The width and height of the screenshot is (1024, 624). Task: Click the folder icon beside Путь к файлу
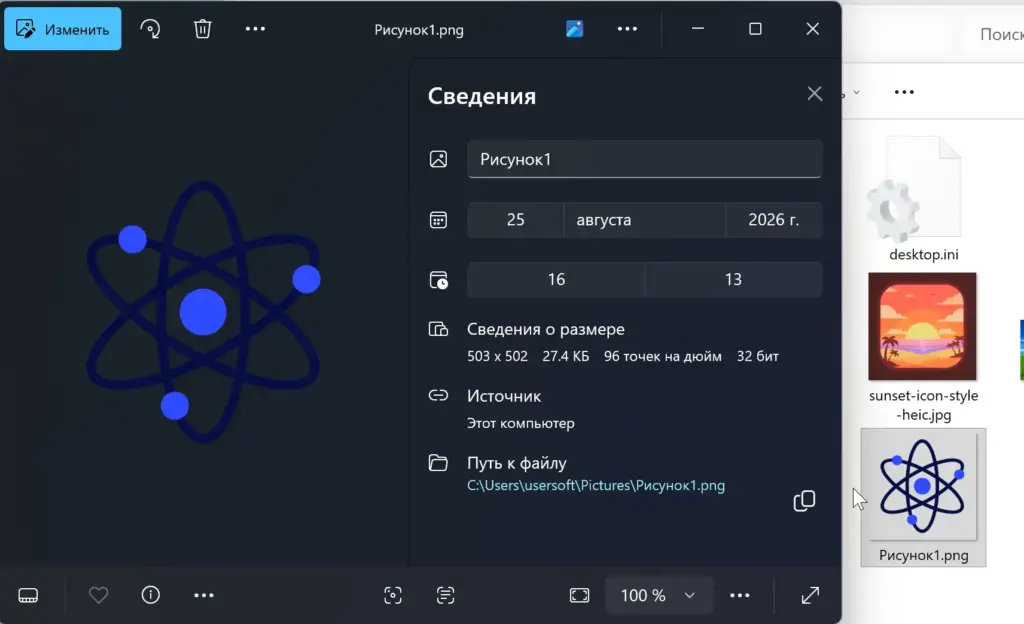pyautogui.click(x=438, y=463)
